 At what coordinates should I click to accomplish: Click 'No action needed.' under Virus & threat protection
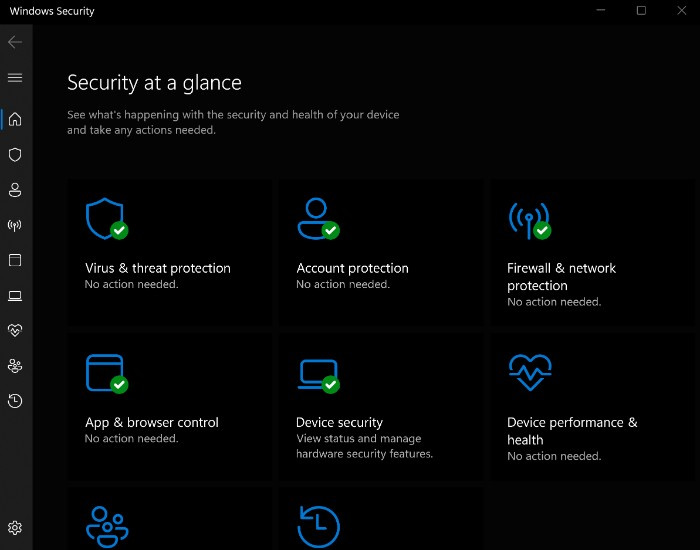pos(131,284)
